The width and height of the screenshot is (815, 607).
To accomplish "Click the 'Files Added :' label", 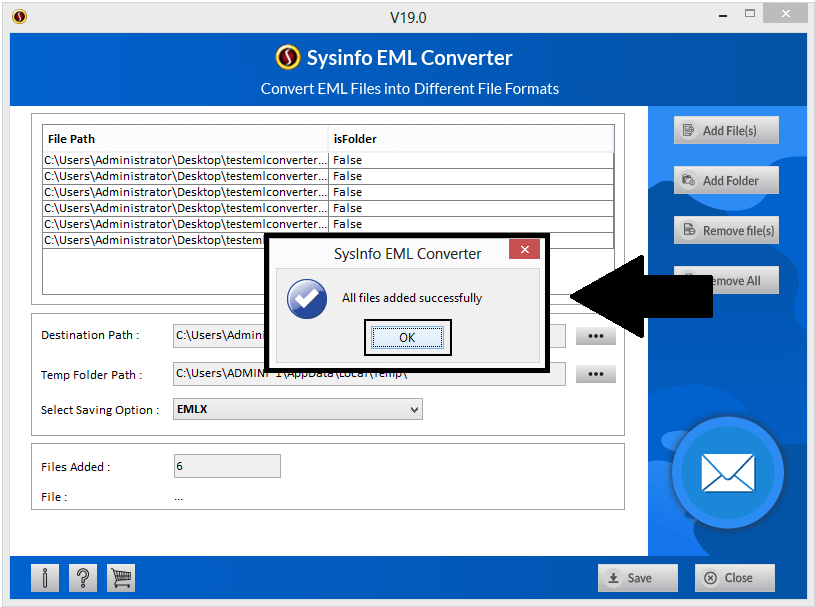I will pos(75,467).
